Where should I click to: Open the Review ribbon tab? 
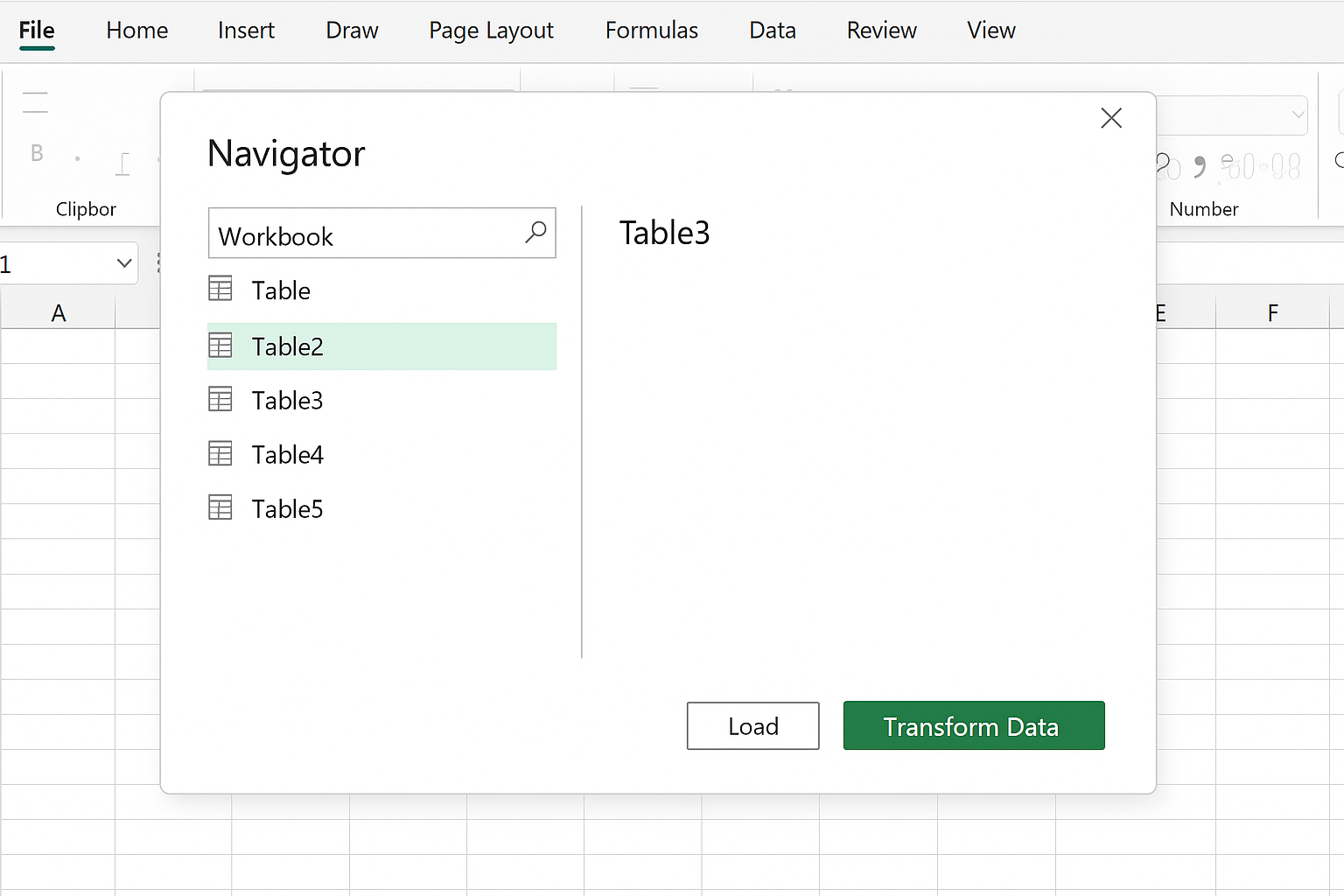coord(881,31)
